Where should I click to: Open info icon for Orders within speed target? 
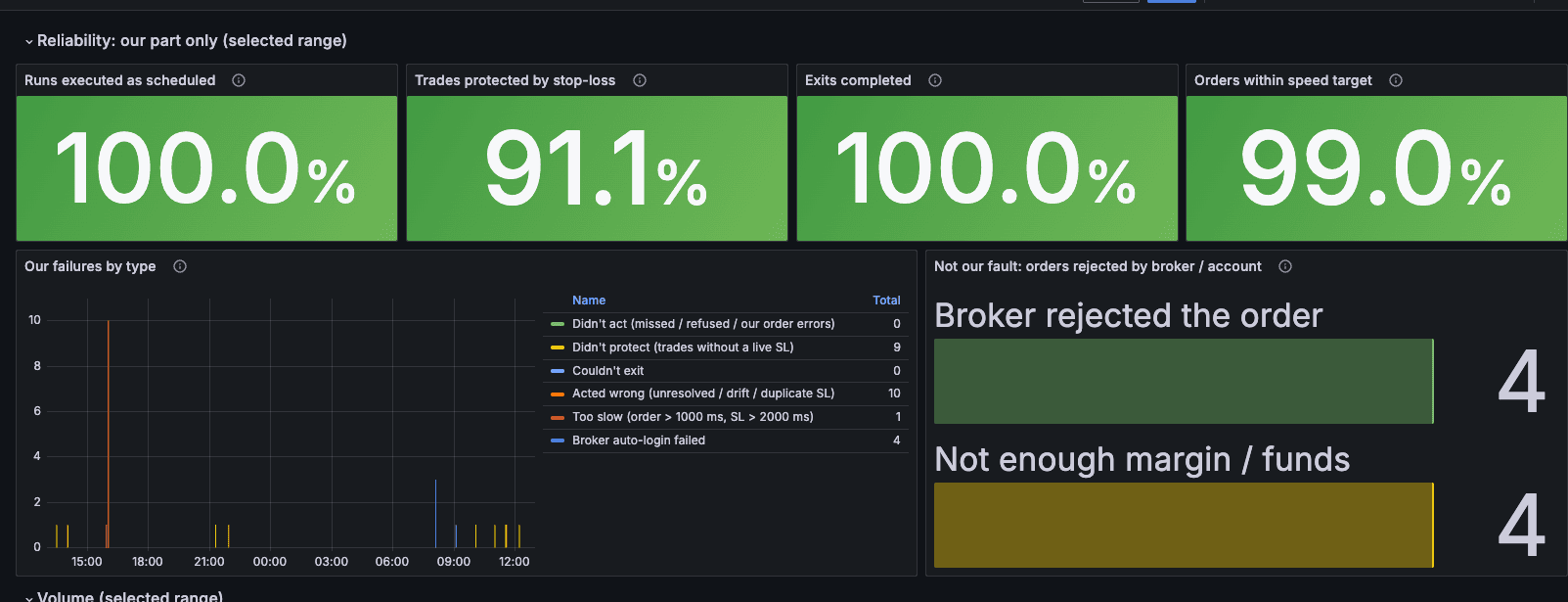point(1396,80)
